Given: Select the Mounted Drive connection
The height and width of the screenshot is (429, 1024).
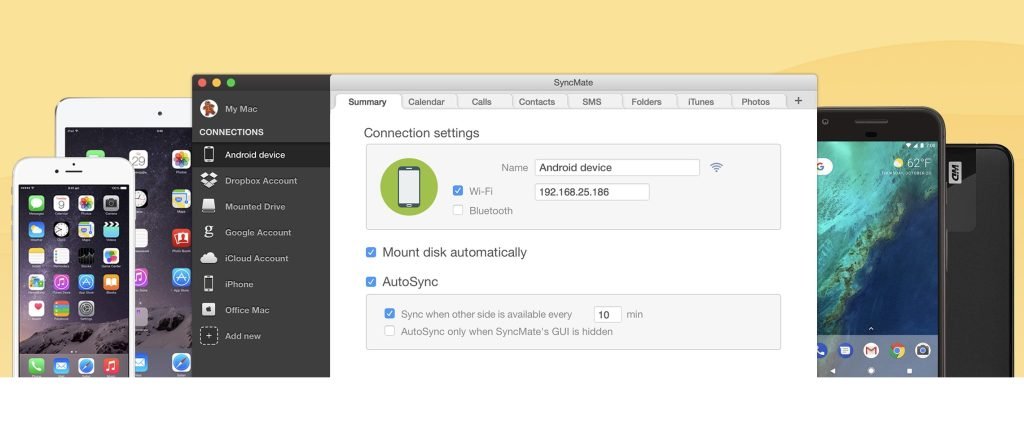Looking at the screenshot, I should (261, 206).
